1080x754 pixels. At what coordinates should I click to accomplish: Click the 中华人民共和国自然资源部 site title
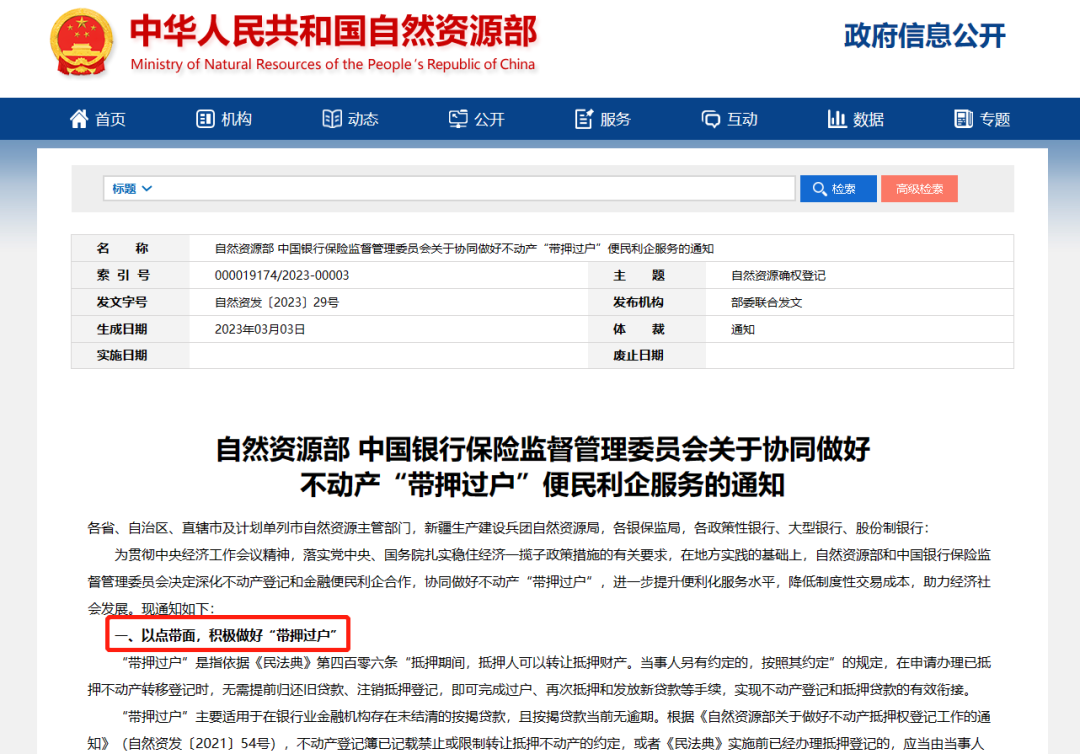[x=333, y=32]
